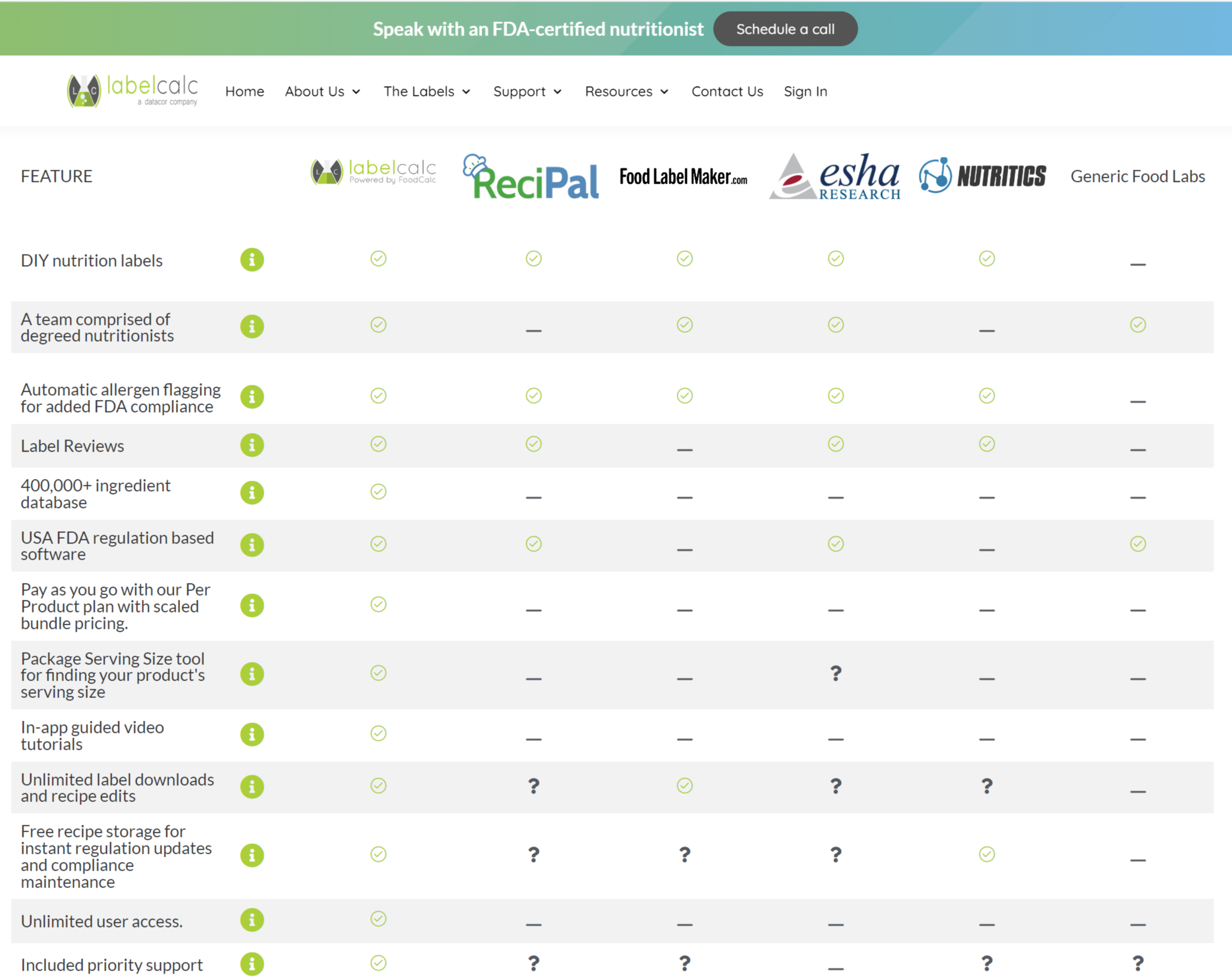Viewport: 1232px width, 977px height.
Task: Click the ReciPal logo column header
Action: point(531,177)
